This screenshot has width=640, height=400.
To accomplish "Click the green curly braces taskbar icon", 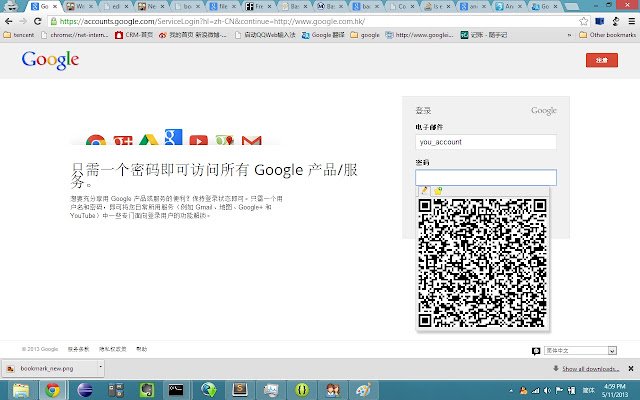I will (x=302, y=390).
